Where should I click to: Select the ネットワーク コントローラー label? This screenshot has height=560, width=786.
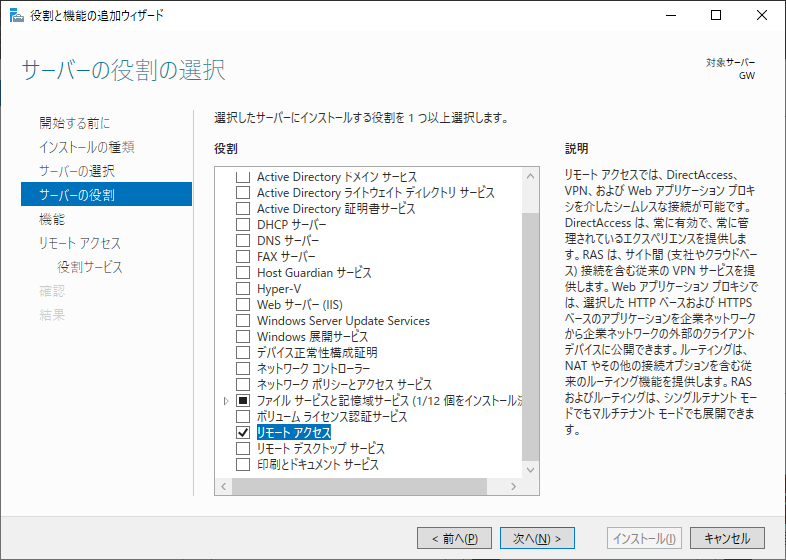[314, 368]
